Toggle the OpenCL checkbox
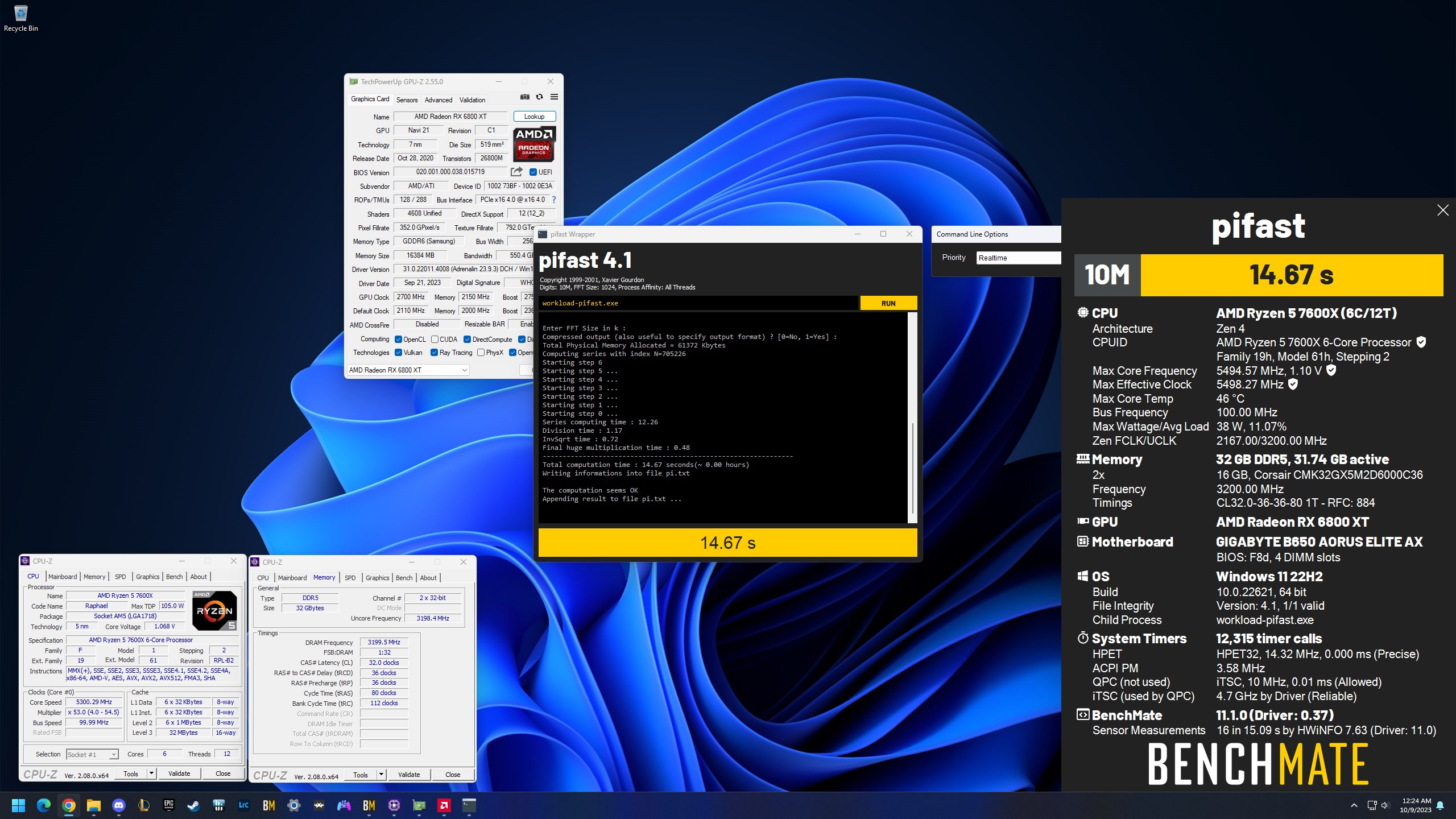 click(398, 340)
